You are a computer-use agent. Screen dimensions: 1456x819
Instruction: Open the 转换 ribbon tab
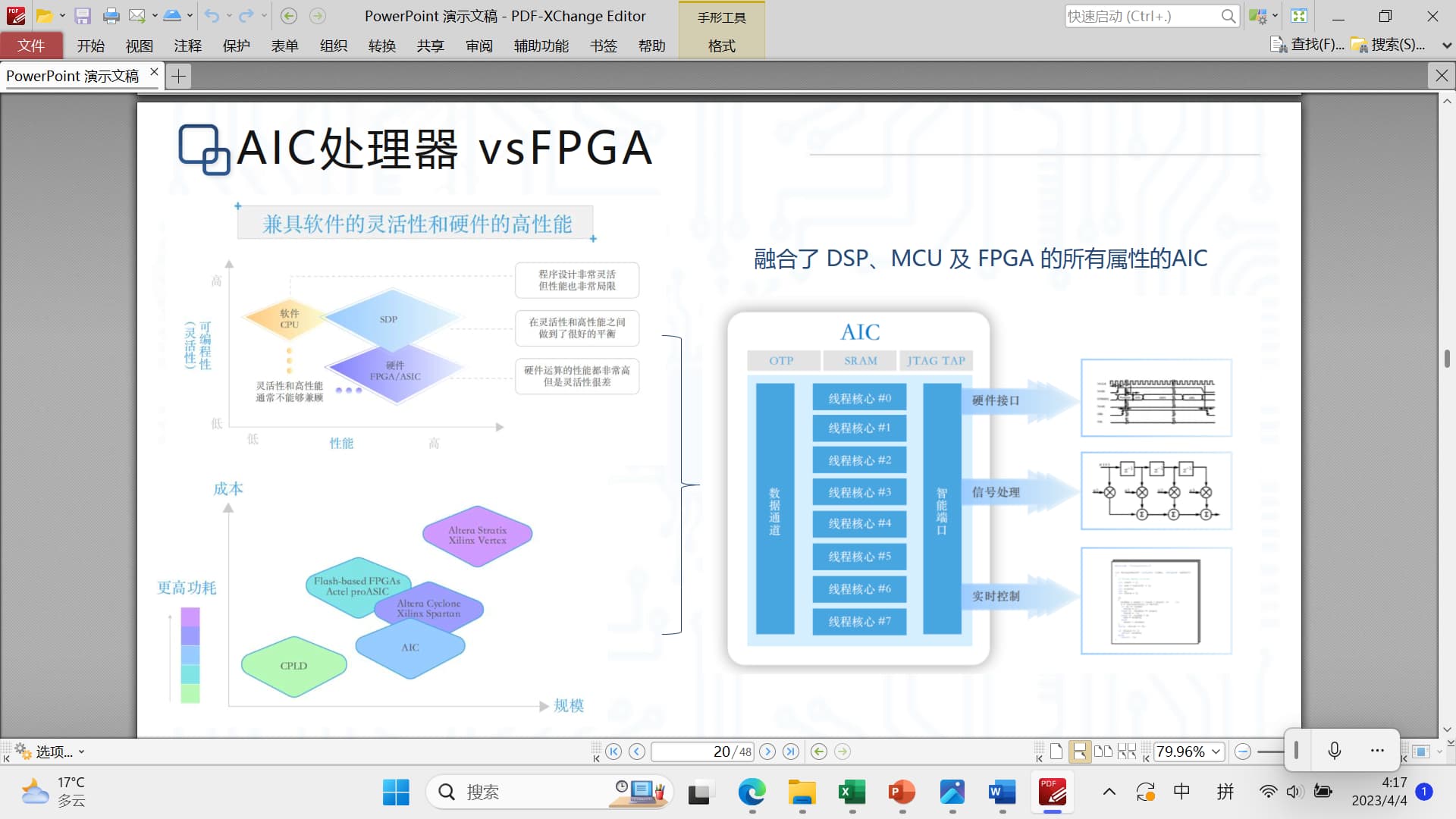[x=382, y=46]
